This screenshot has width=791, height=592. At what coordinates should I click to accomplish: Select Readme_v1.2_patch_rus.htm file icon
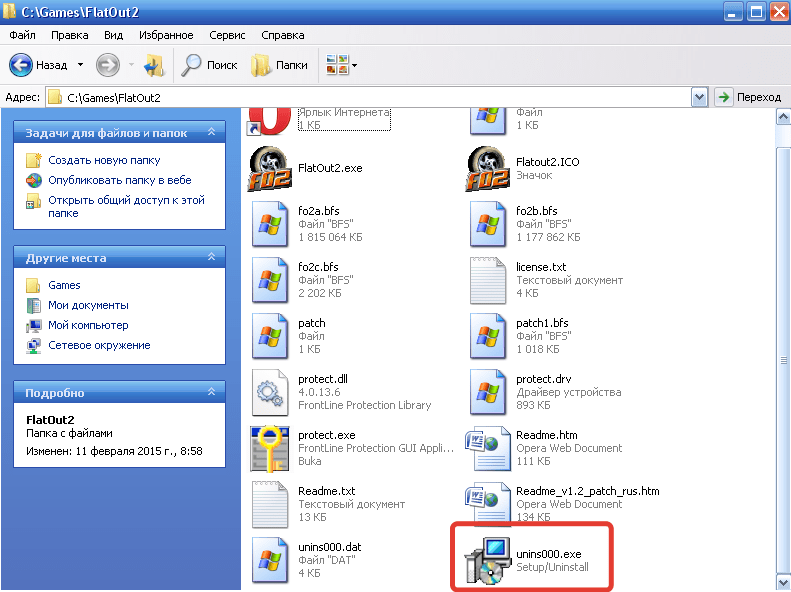(487, 503)
